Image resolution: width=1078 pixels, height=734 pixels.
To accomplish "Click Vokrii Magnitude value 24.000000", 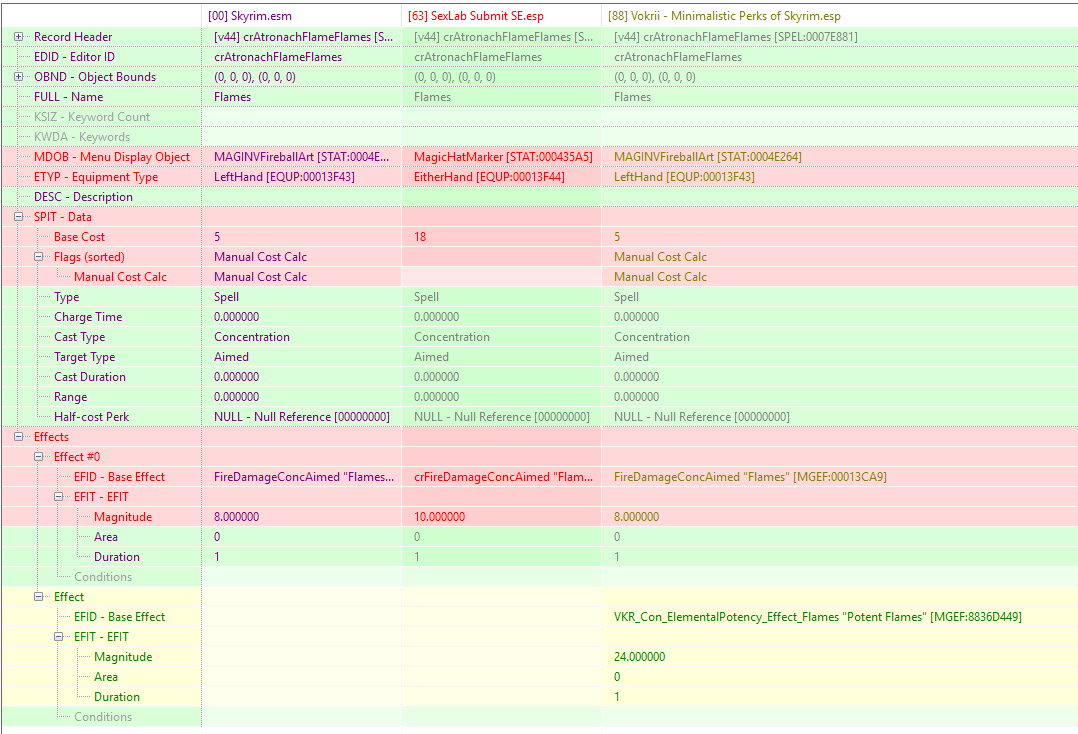I will (639, 656).
